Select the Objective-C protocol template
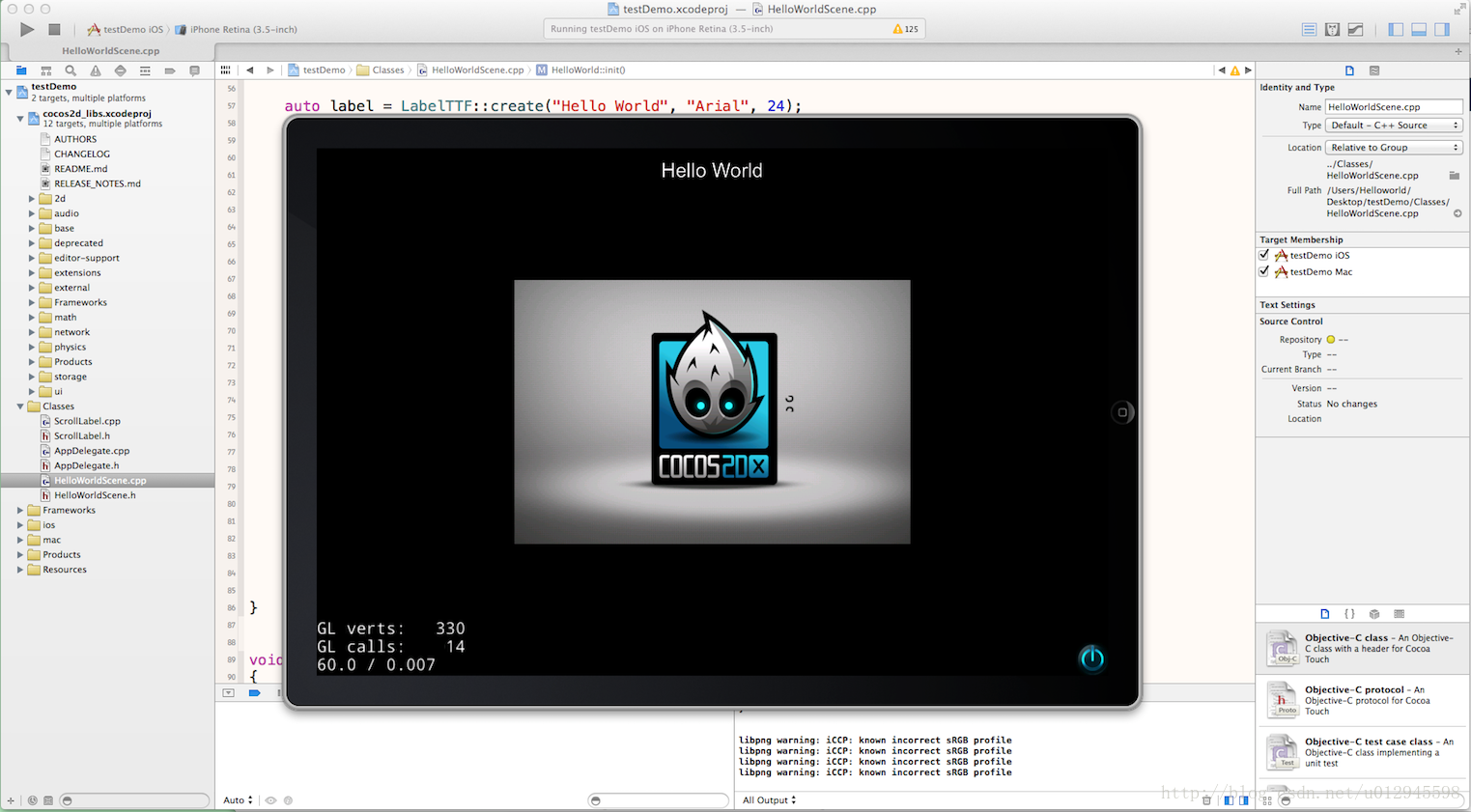This screenshot has width=1471, height=812. pyautogui.click(x=1362, y=701)
